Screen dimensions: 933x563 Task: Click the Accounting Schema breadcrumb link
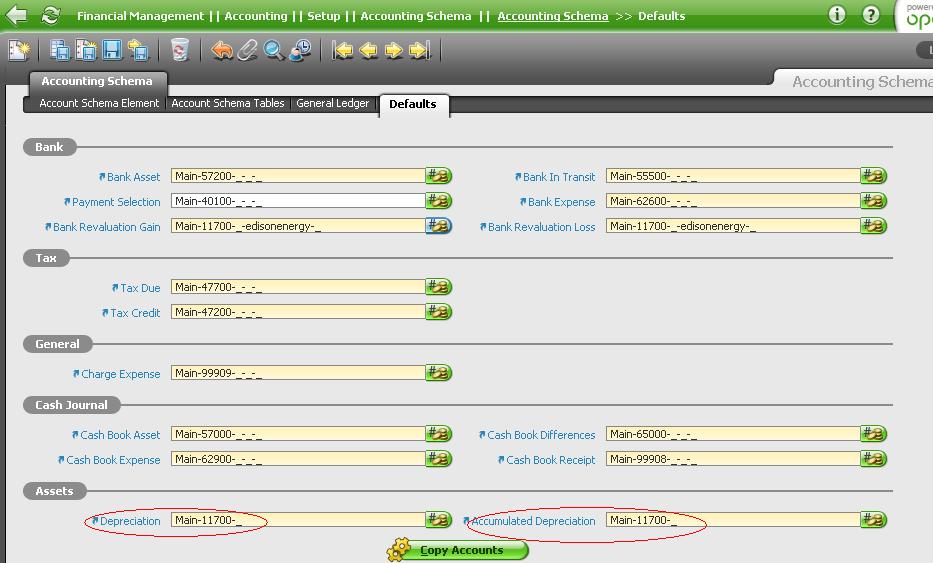tap(552, 16)
